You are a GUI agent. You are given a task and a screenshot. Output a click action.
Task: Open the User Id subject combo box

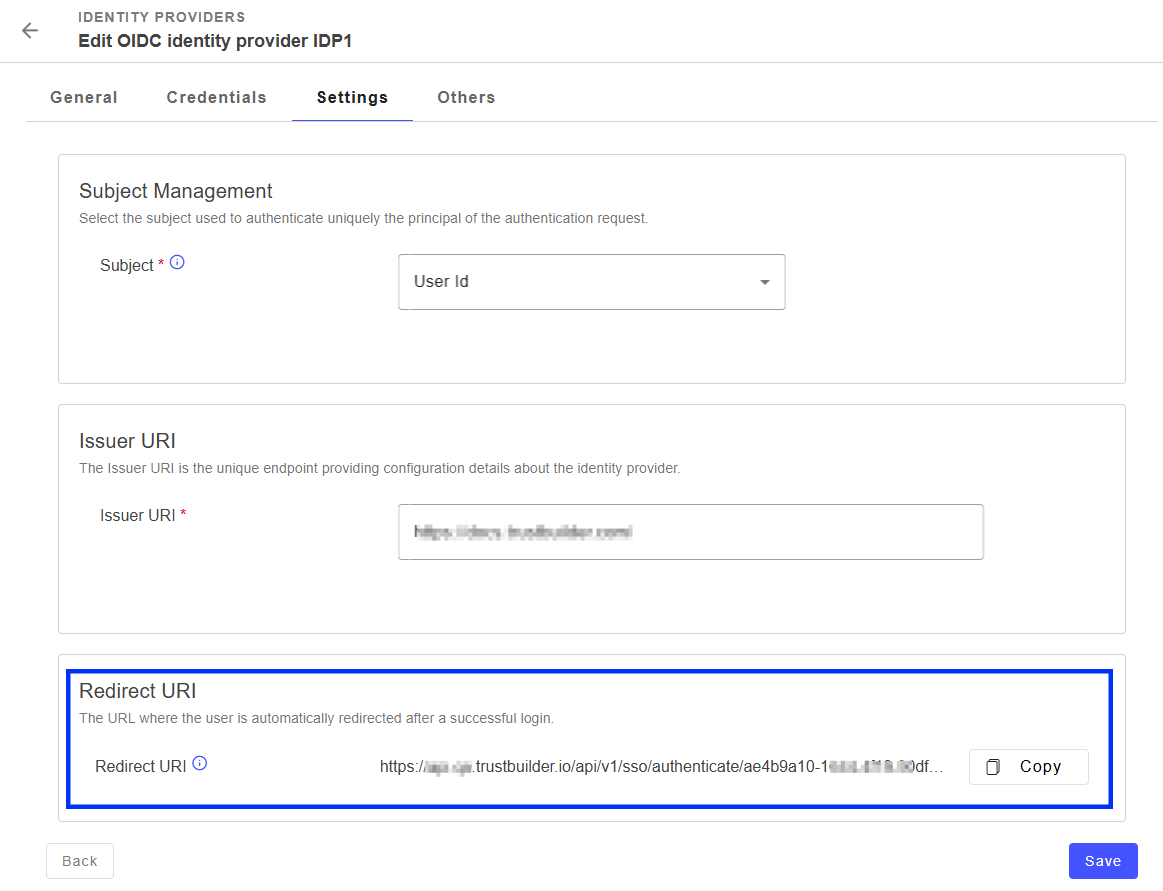(580, 282)
